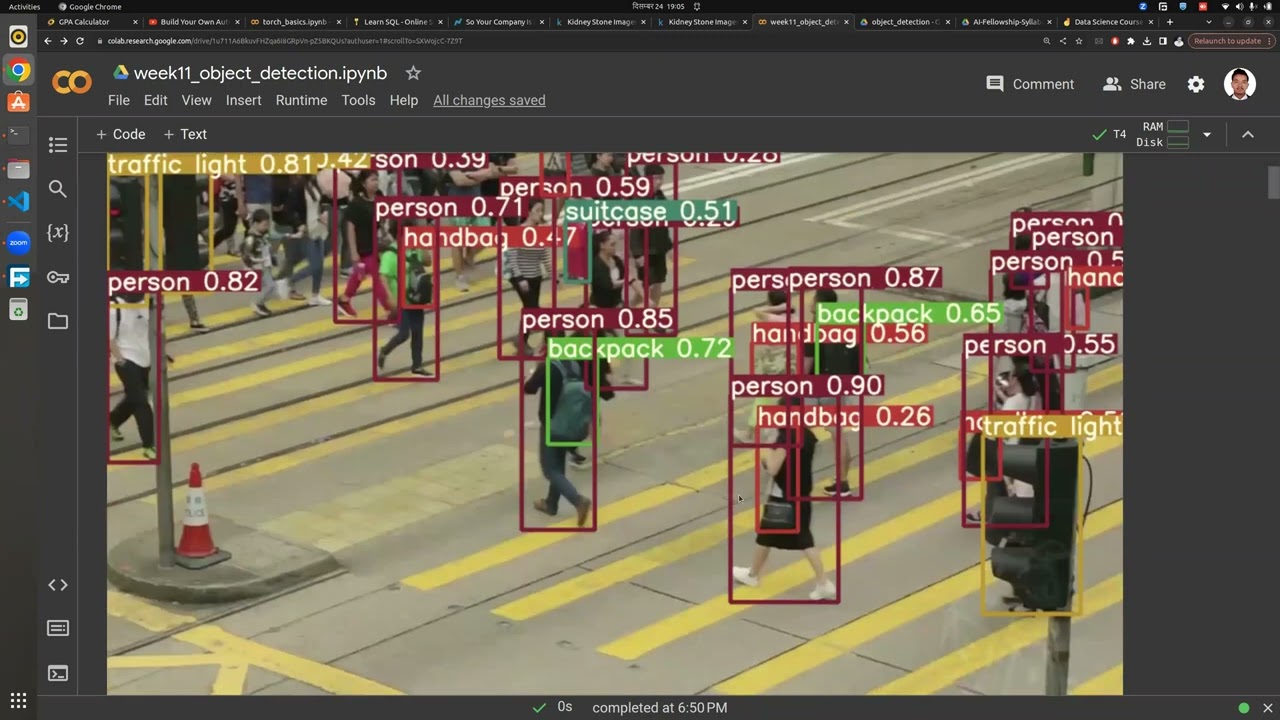The width and height of the screenshot is (1280, 720).
Task: Open the code snippets icon
Action: click(x=58, y=585)
